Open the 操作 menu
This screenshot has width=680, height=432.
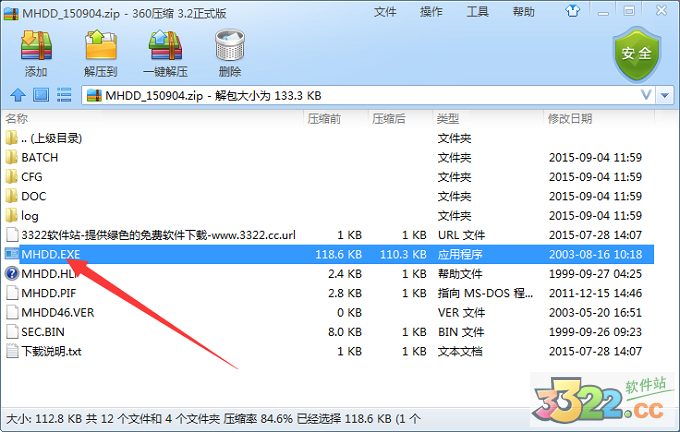pos(431,12)
